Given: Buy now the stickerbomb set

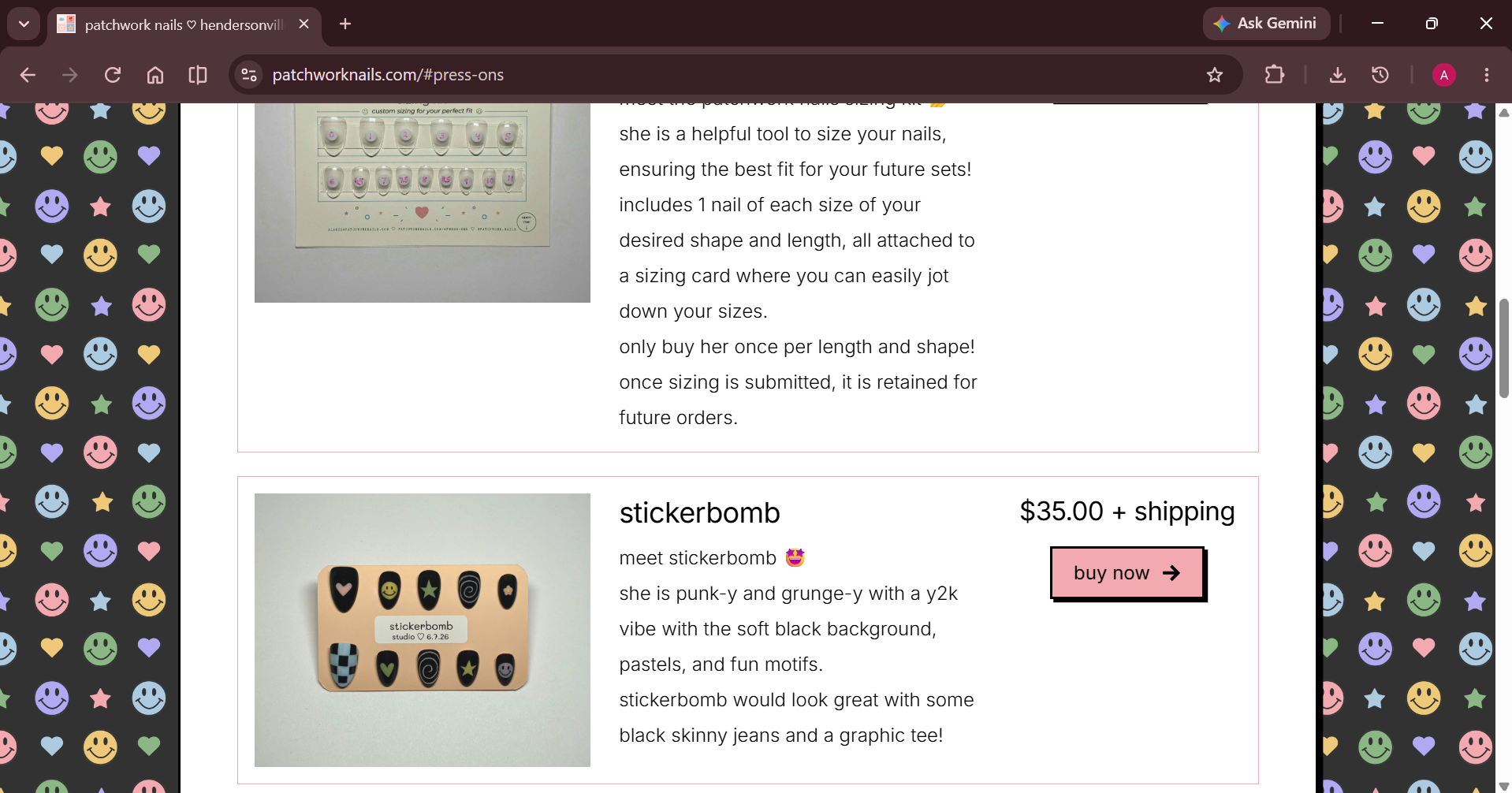Looking at the screenshot, I should point(1127,573).
